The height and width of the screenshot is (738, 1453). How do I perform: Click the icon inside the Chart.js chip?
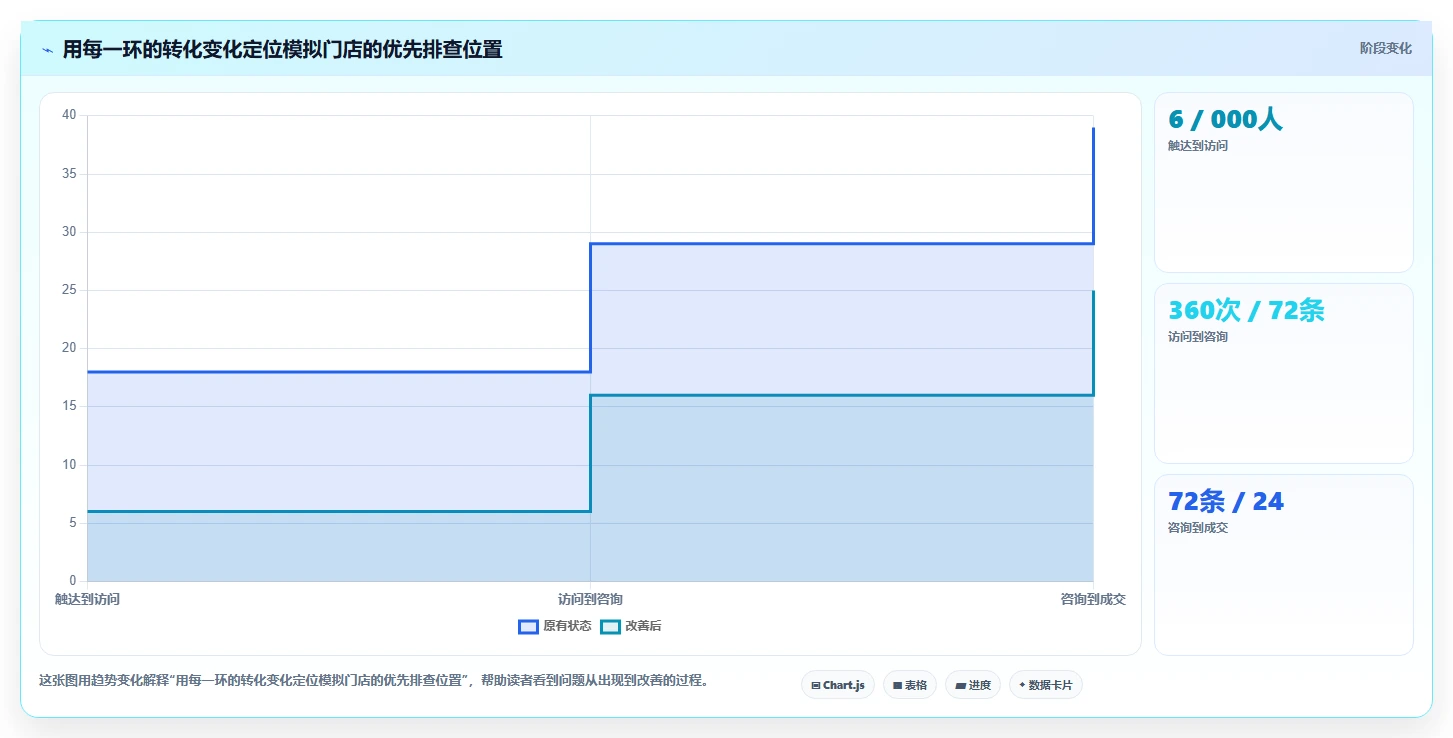point(816,686)
